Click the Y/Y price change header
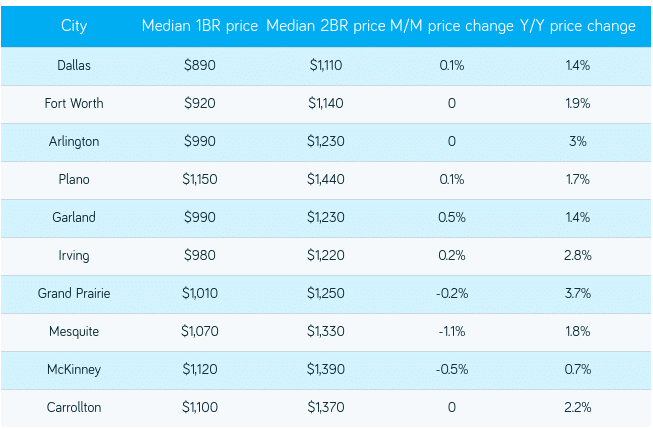Image resolution: width=653 pixels, height=430 pixels. coord(578,26)
